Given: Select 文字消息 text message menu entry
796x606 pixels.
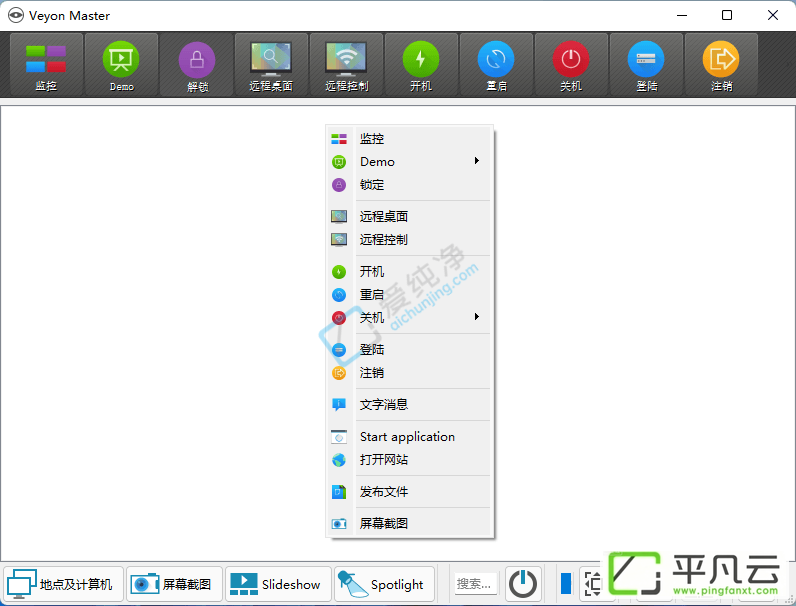Looking at the screenshot, I should (409, 405).
